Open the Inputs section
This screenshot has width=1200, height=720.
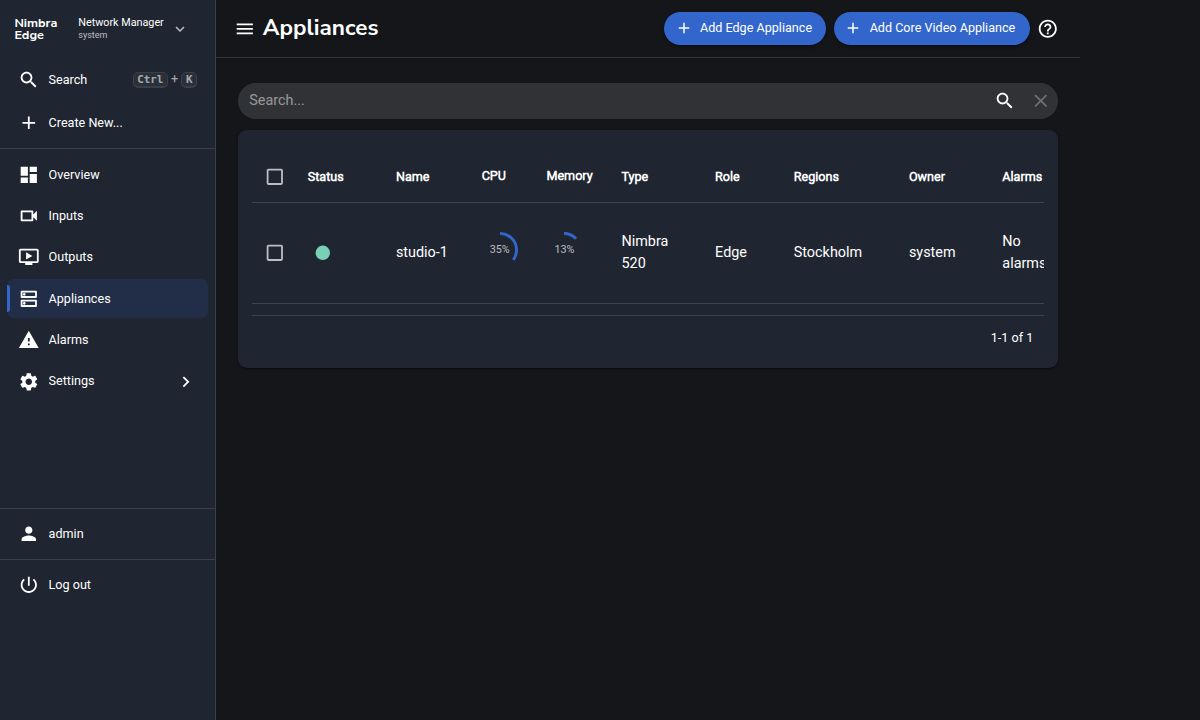tap(108, 216)
